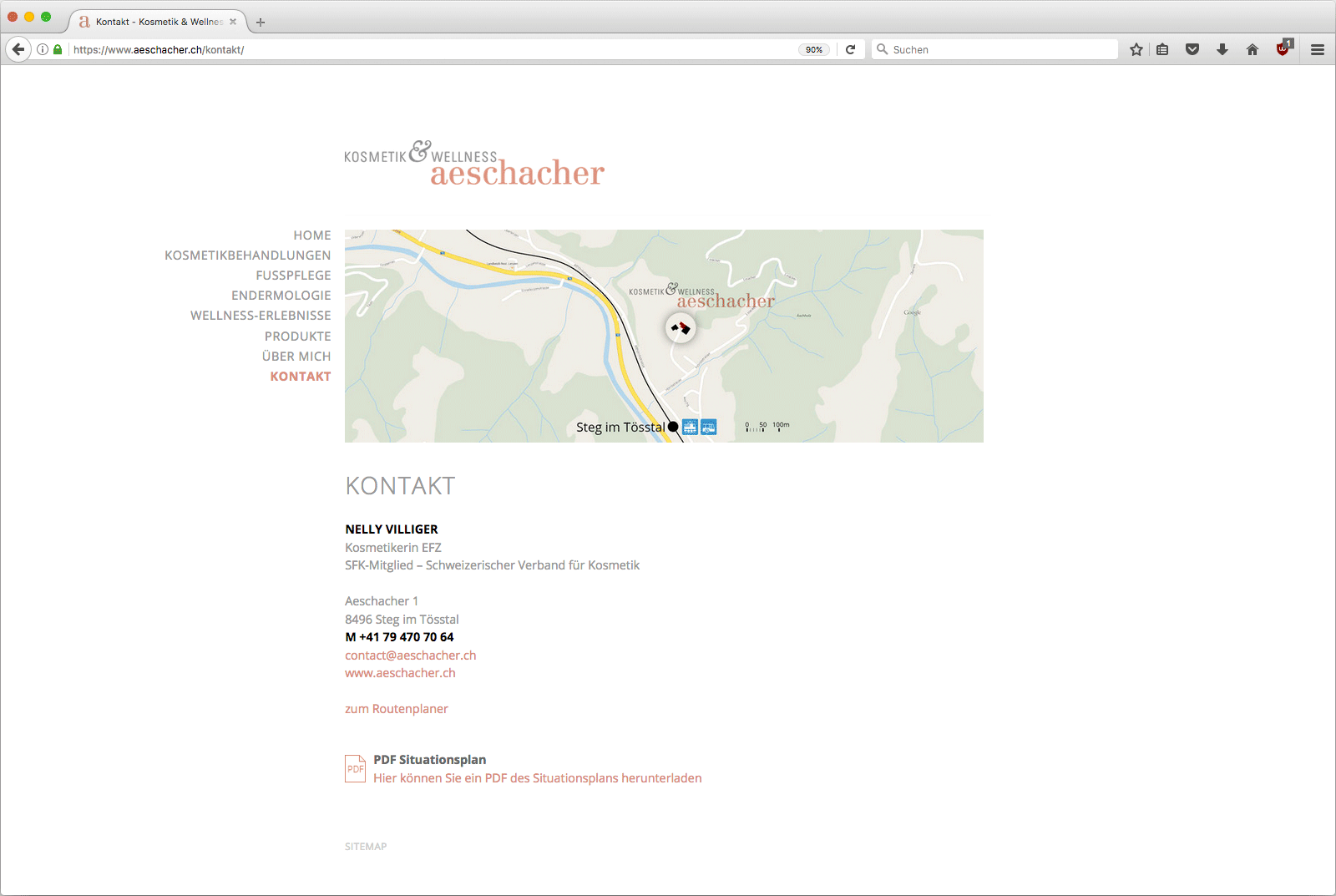Open WELLNESS-ERLEBNISSE page

click(x=261, y=316)
